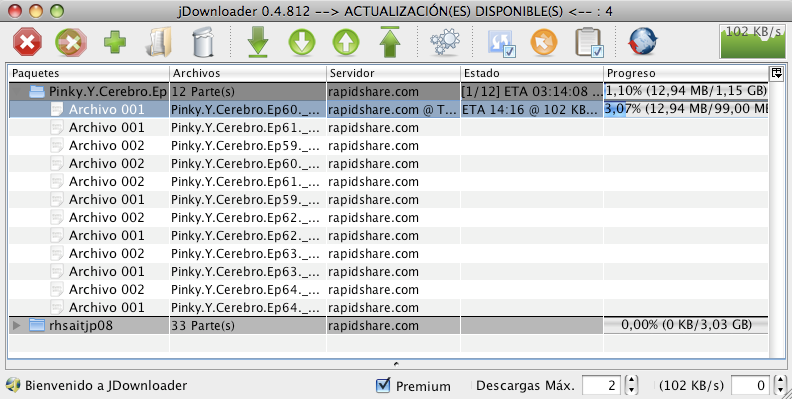Increase Descargas Máx. with the up stepper arrow
This screenshot has height=399, width=792.
coord(631,381)
